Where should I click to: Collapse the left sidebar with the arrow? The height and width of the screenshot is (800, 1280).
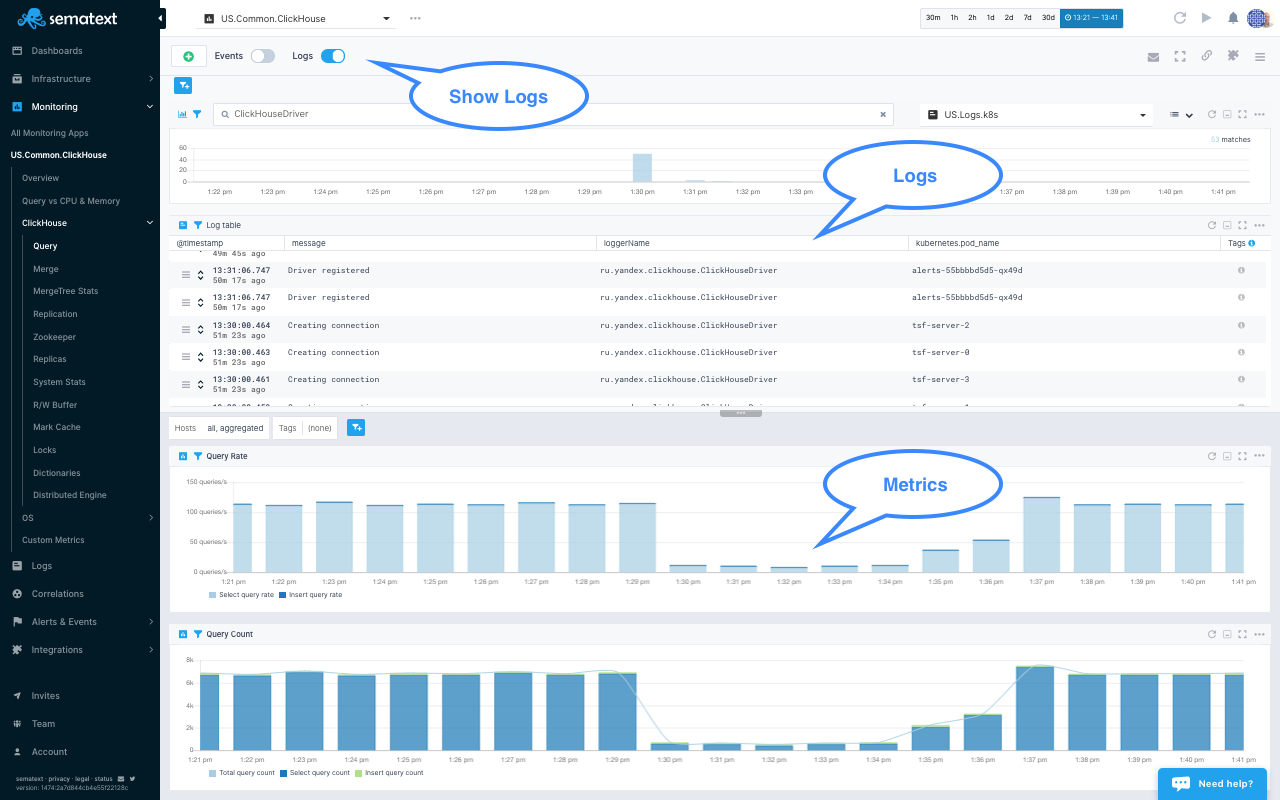[x=162, y=18]
